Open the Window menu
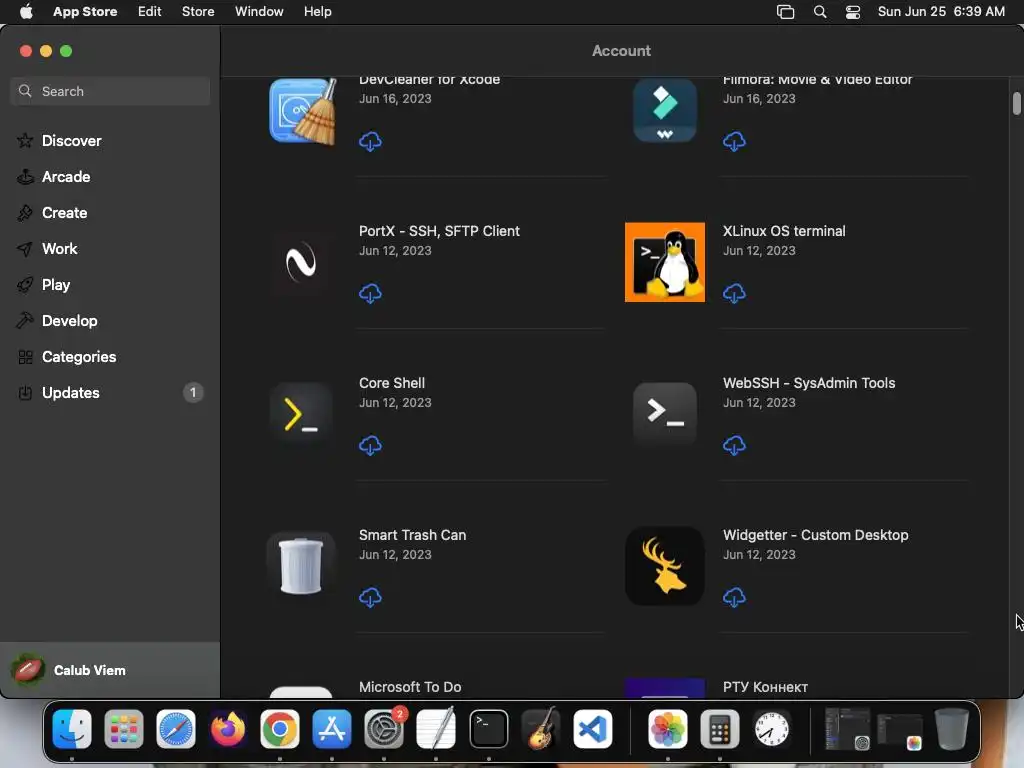This screenshot has height=768, width=1024. point(259,12)
